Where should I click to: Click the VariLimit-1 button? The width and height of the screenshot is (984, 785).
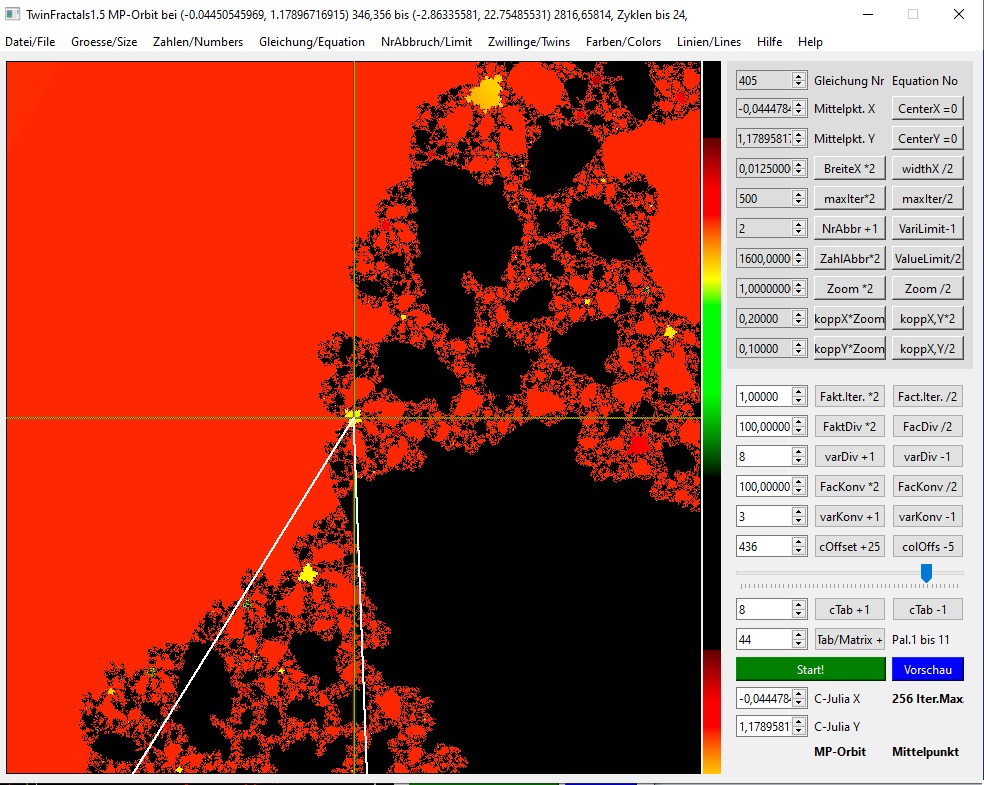click(928, 229)
